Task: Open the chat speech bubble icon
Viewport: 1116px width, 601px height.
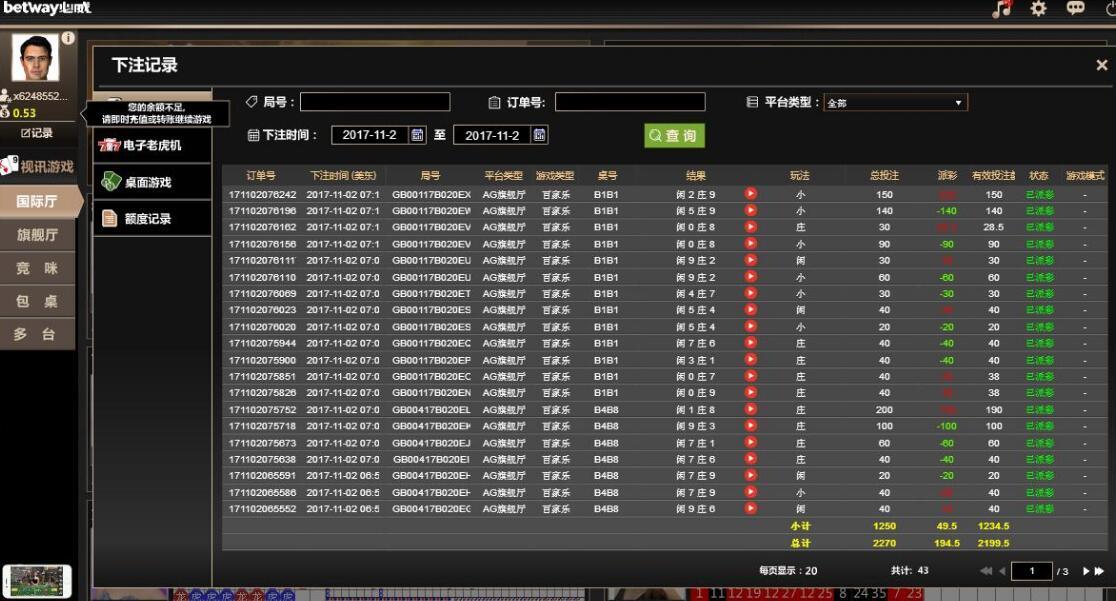Action: [1076, 9]
